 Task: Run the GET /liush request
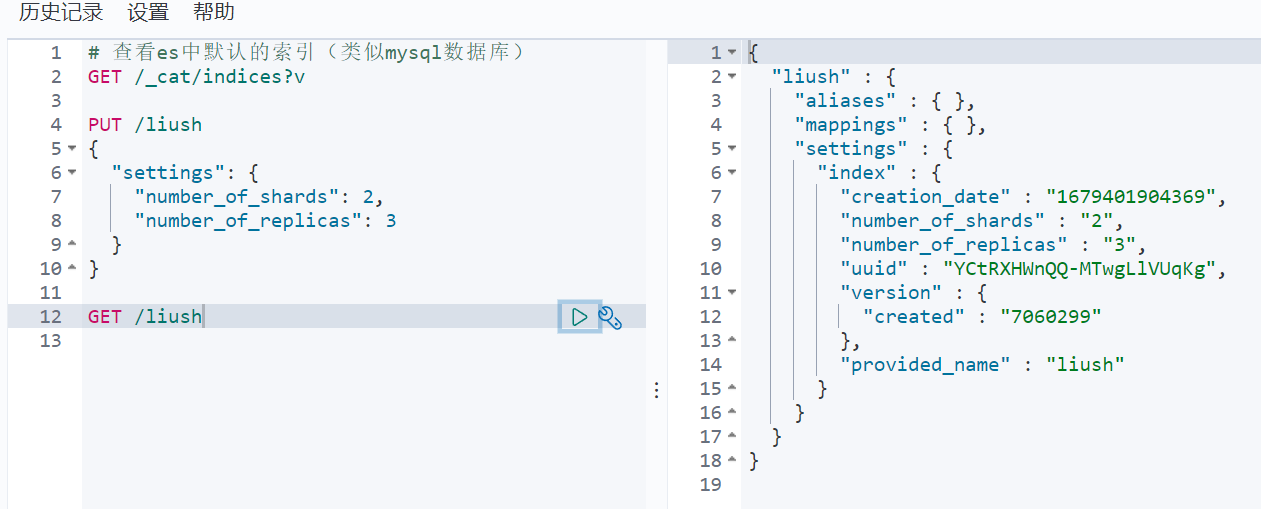pyautogui.click(x=580, y=317)
